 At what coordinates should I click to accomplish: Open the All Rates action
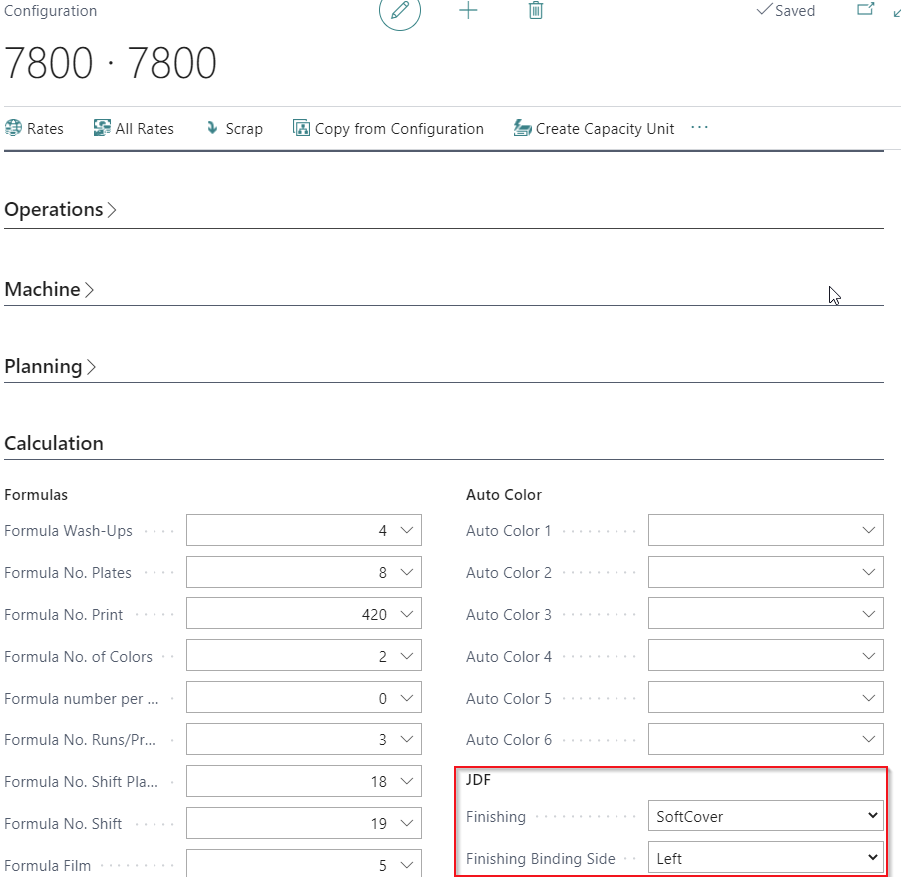(134, 128)
